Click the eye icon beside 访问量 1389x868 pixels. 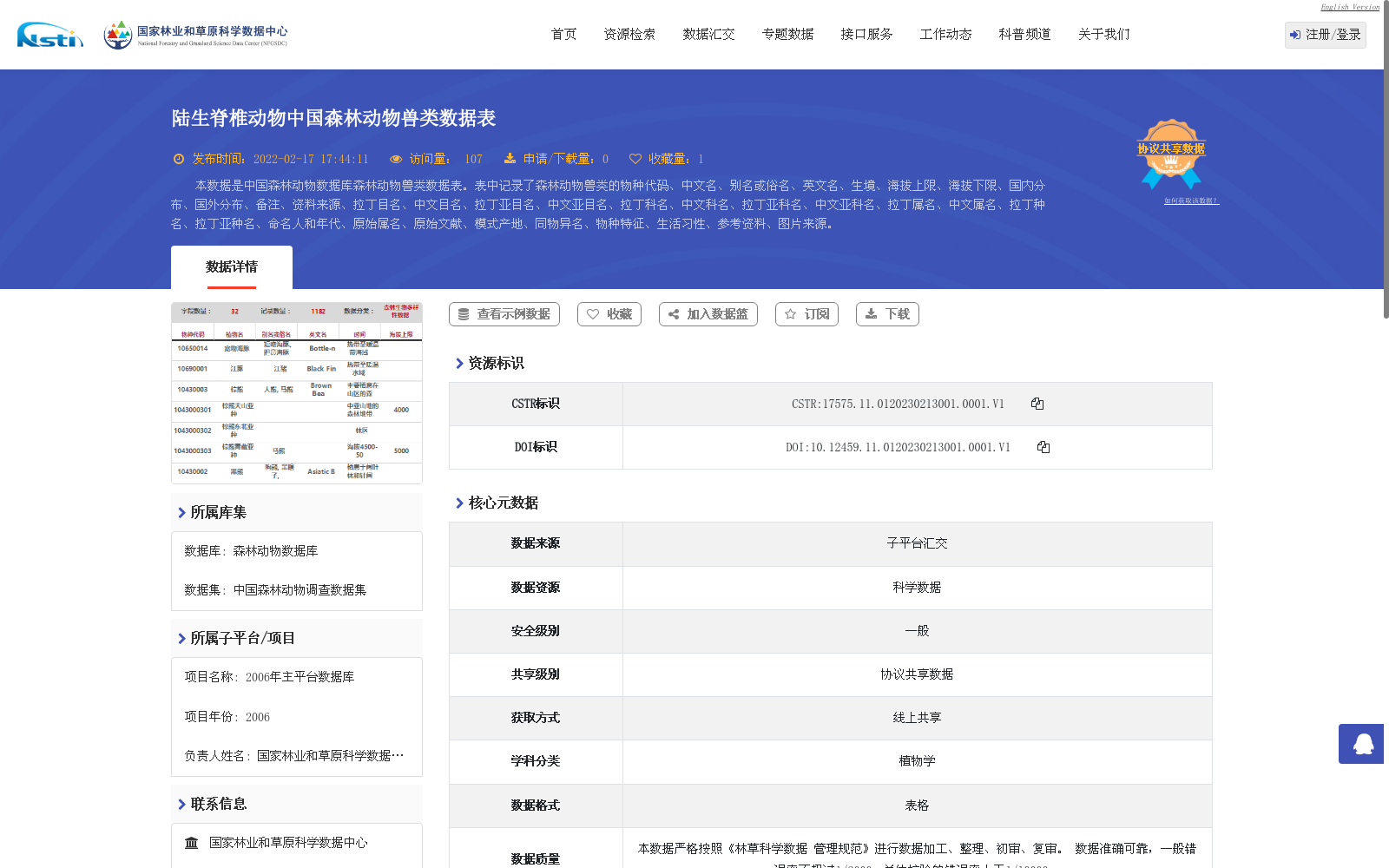pyautogui.click(x=396, y=159)
